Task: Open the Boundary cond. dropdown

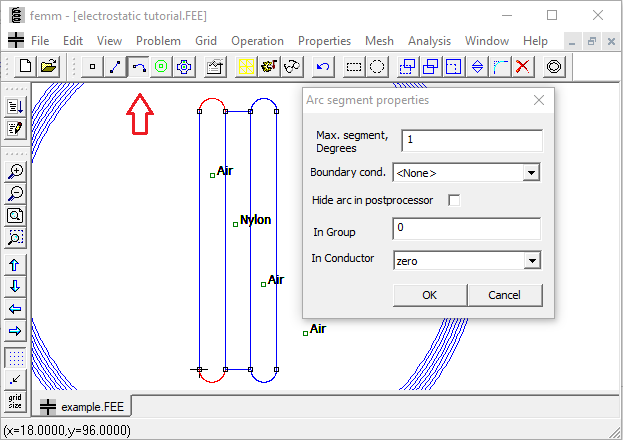Action: click(531, 173)
